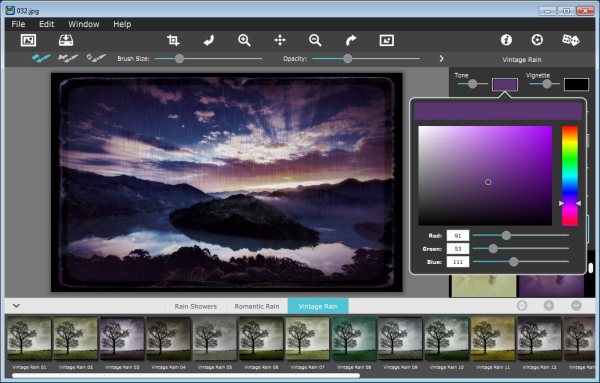Toggle the second brush mode icon
This screenshot has height=383, width=600.
pos(68,58)
